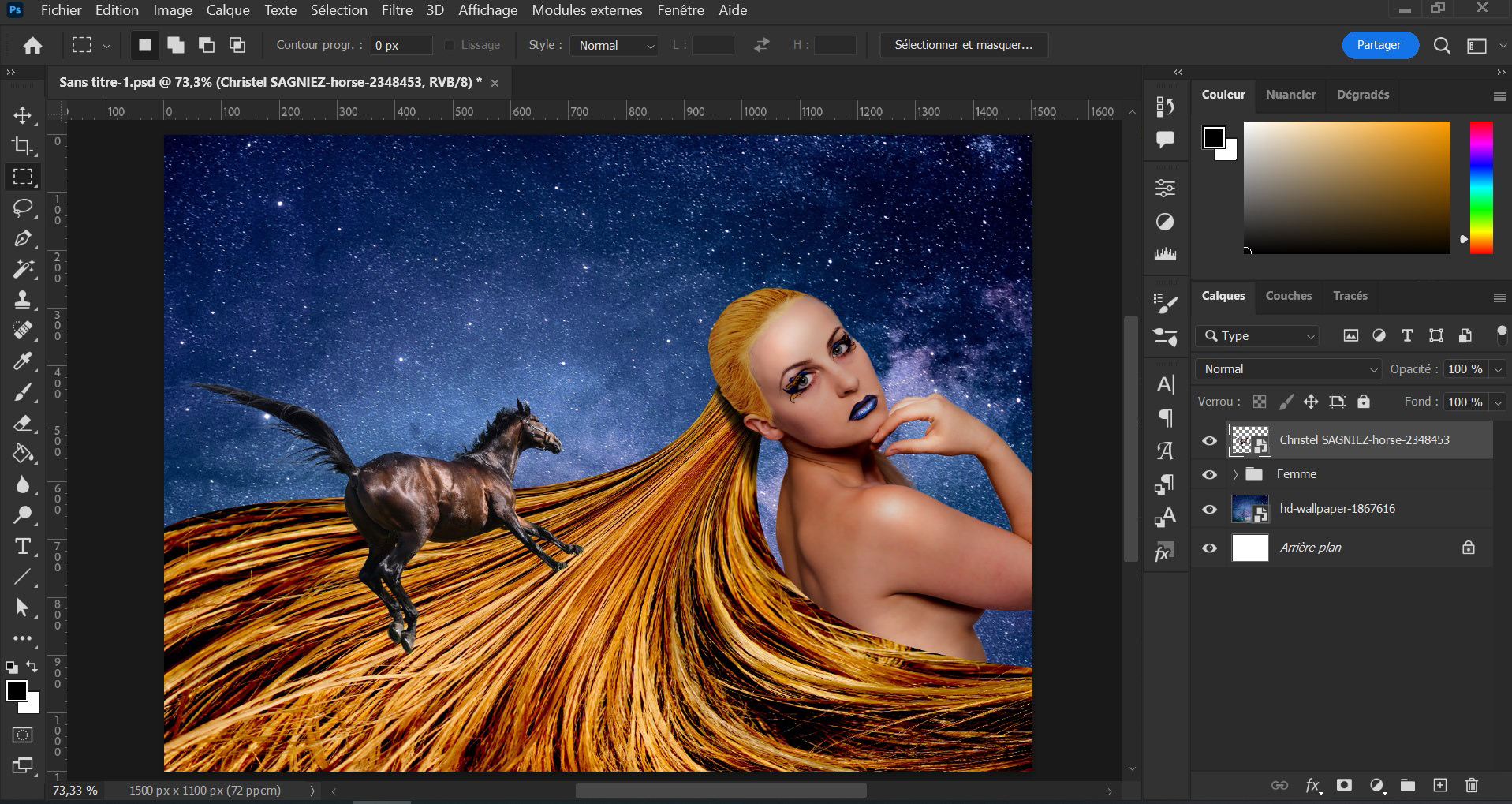Open the Fond fill dropdown arrow
Viewport: 1512px width, 804px height.
point(1497,402)
